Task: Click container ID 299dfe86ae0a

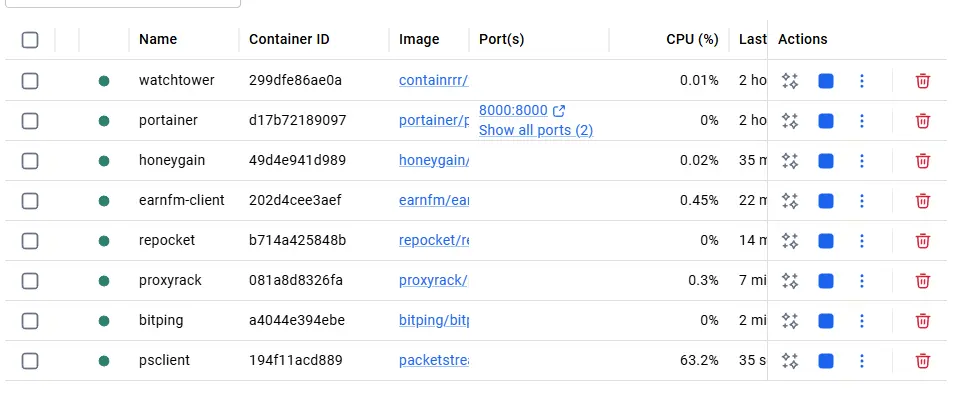Action: click(x=295, y=81)
